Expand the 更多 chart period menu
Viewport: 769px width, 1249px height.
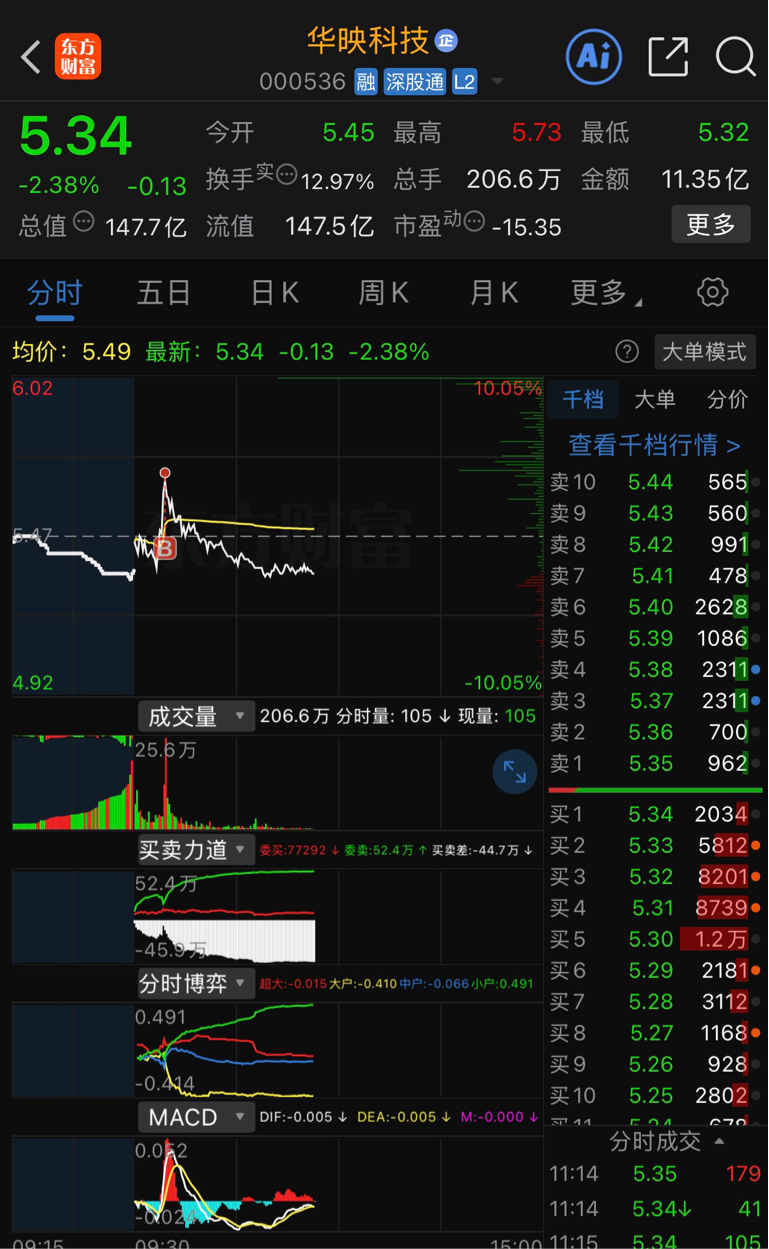tap(606, 293)
